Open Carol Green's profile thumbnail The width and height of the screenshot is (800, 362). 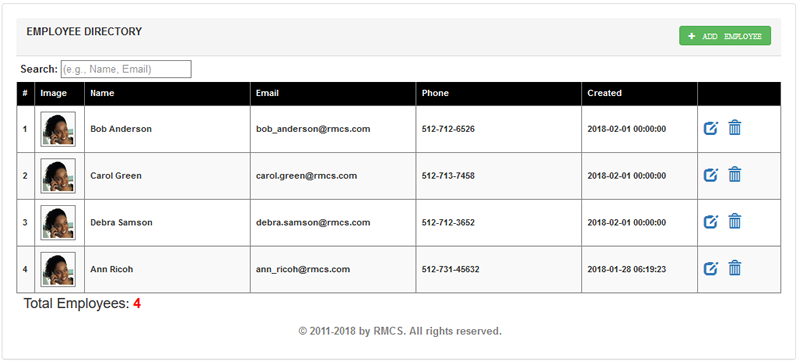click(x=58, y=176)
